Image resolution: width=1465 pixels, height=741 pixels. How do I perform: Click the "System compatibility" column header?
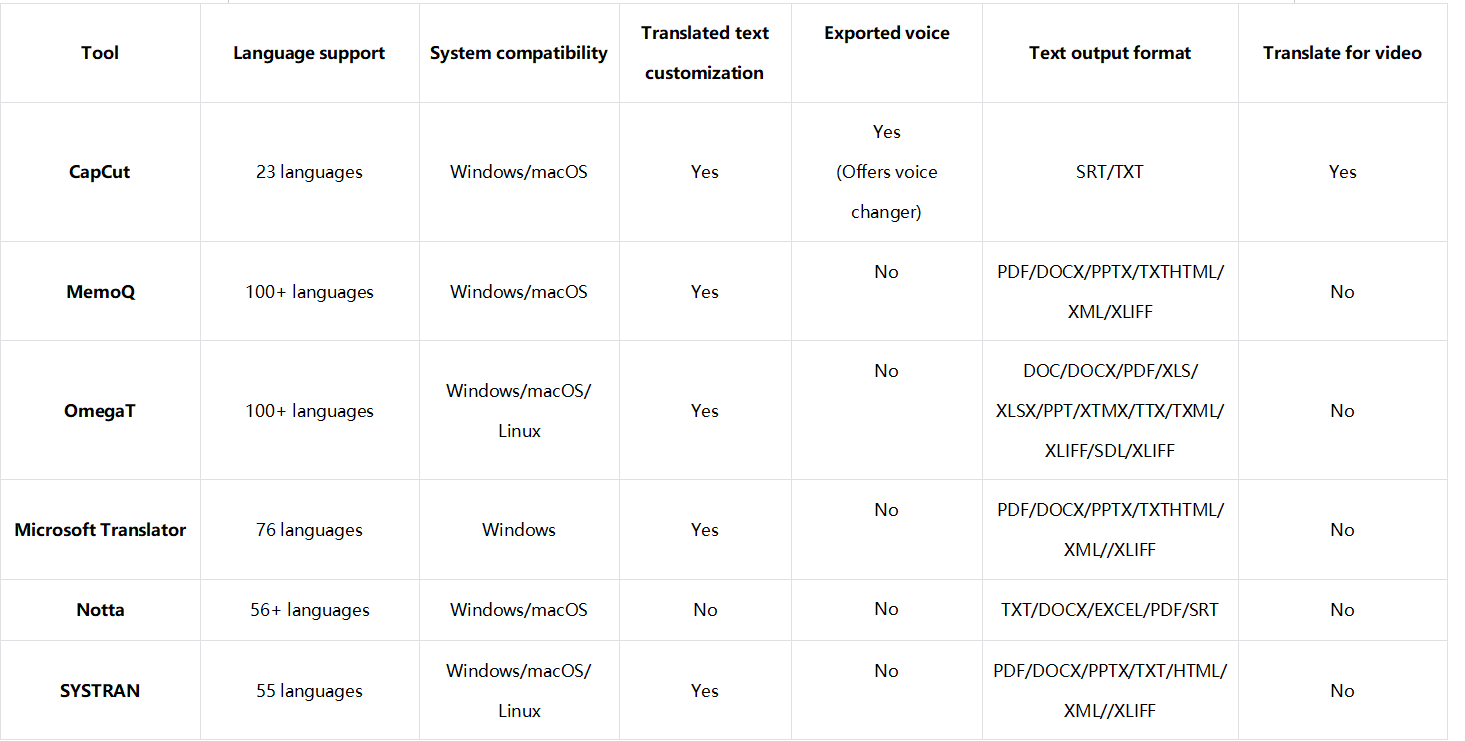(x=519, y=53)
